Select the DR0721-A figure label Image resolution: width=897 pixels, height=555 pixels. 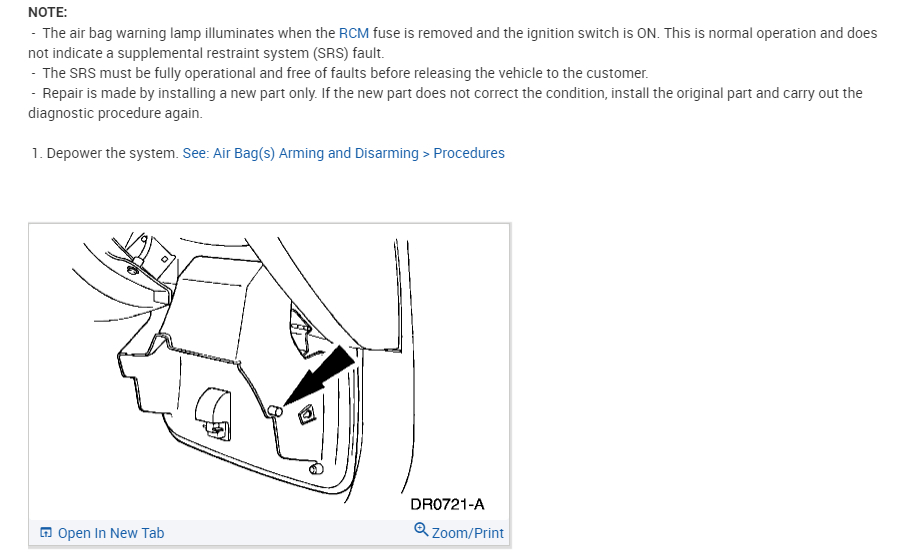tap(447, 504)
